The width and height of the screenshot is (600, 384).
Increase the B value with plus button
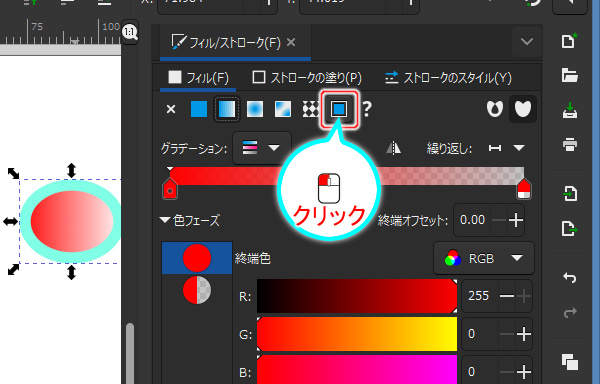click(x=523, y=371)
